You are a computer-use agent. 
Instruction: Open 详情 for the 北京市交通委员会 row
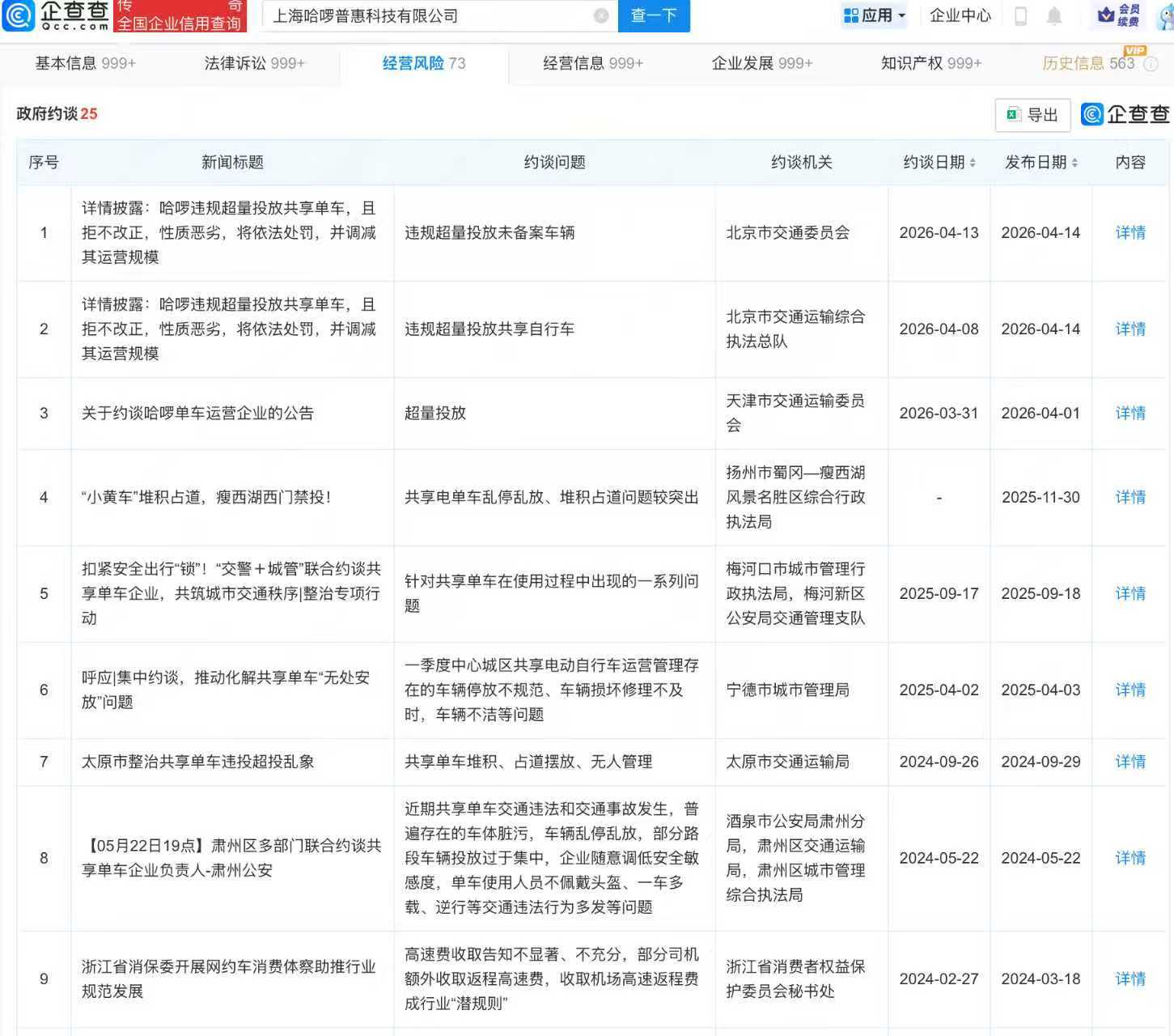tap(1130, 233)
